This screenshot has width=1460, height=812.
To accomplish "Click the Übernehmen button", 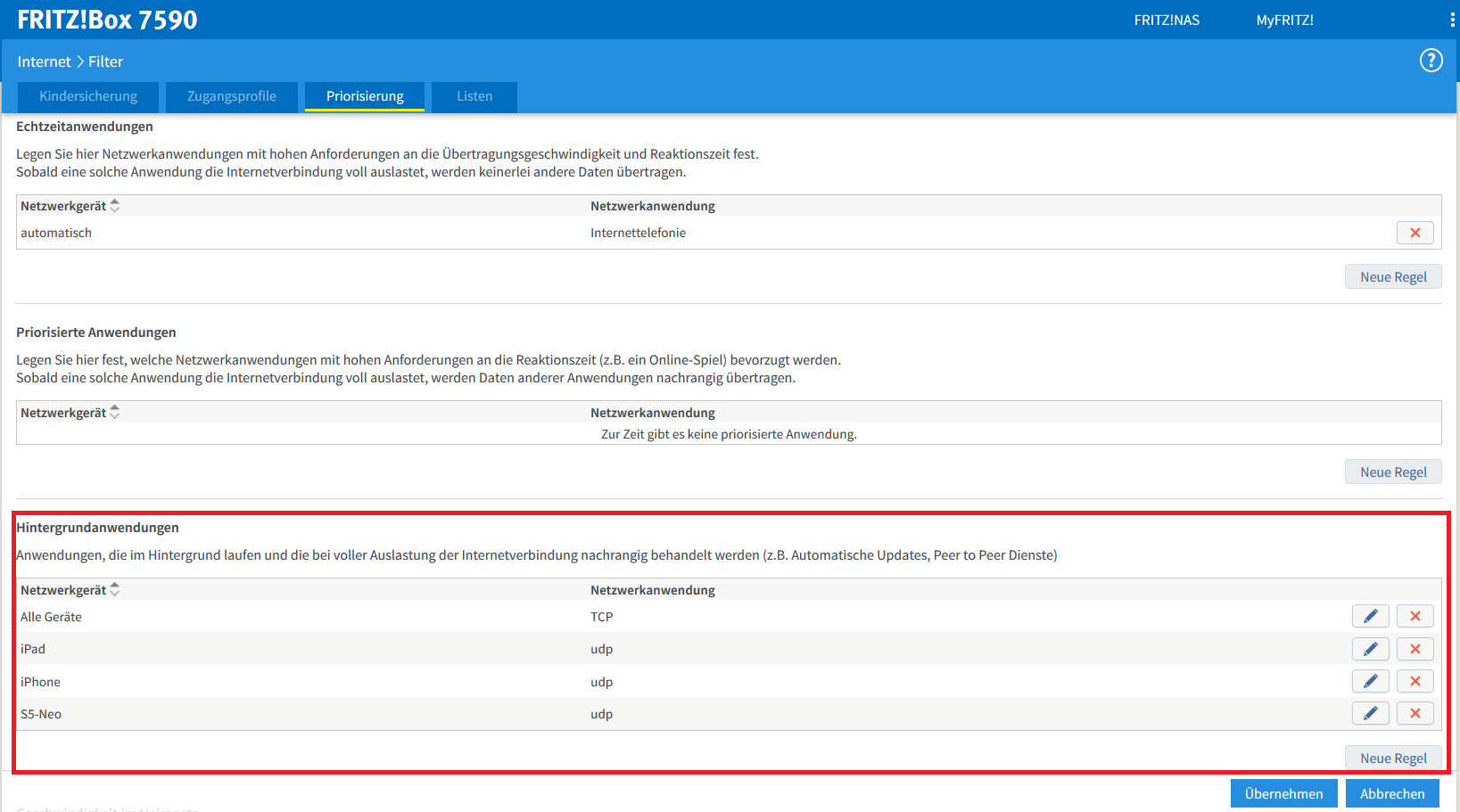I will (x=1283, y=793).
